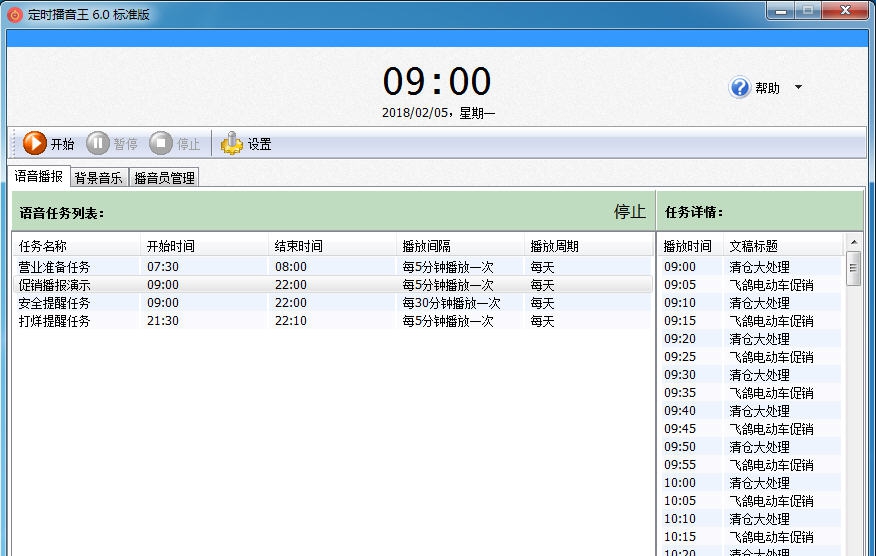Click the 22:10 end time cell
The height and width of the screenshot is (556, 876).
[291, 320]
